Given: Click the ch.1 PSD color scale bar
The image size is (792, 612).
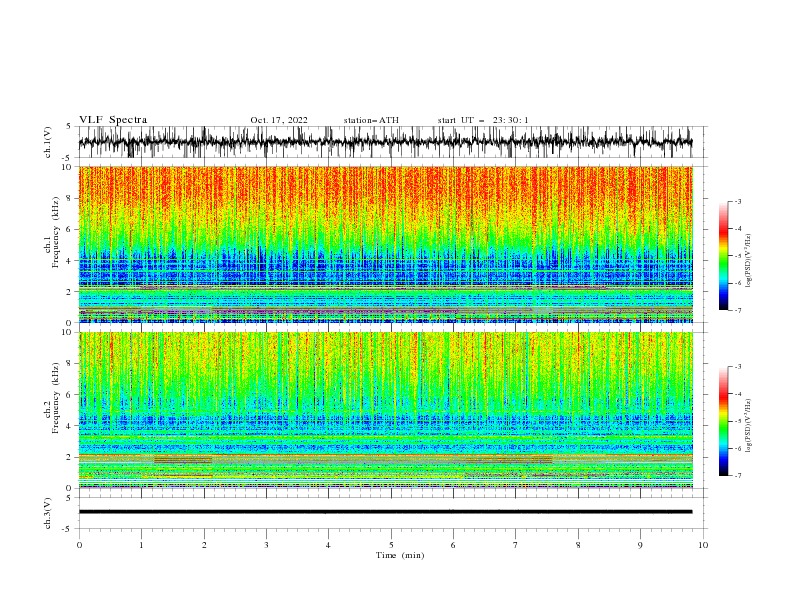Looking at the screenshot, I should coord(723,256).
